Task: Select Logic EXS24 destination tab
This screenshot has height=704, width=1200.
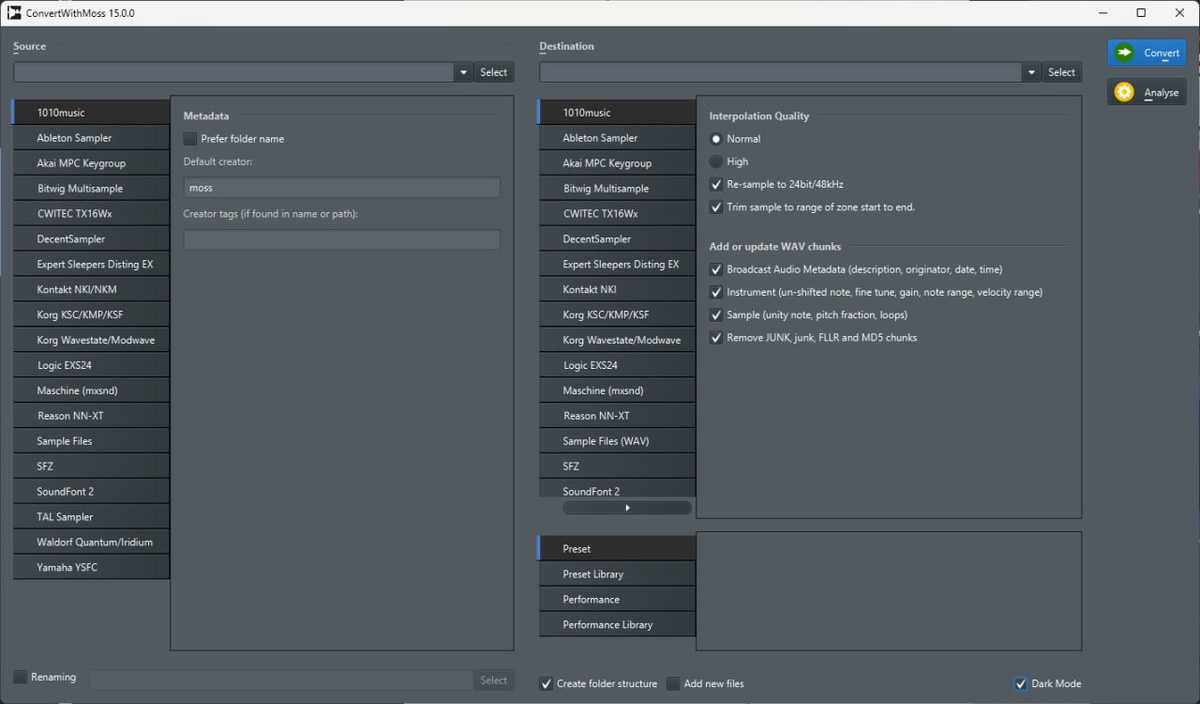Action: [x=617, y=365]
